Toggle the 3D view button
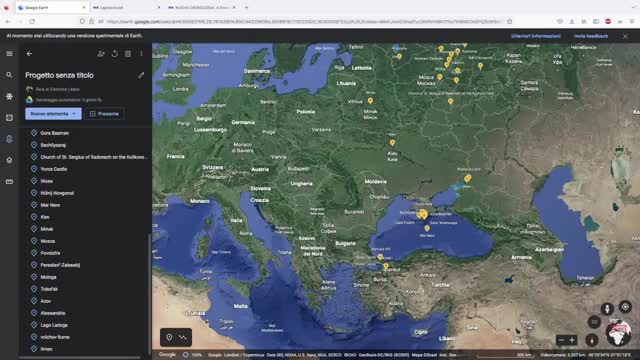This screenshot has width=640, height=360. pos(594,322)
